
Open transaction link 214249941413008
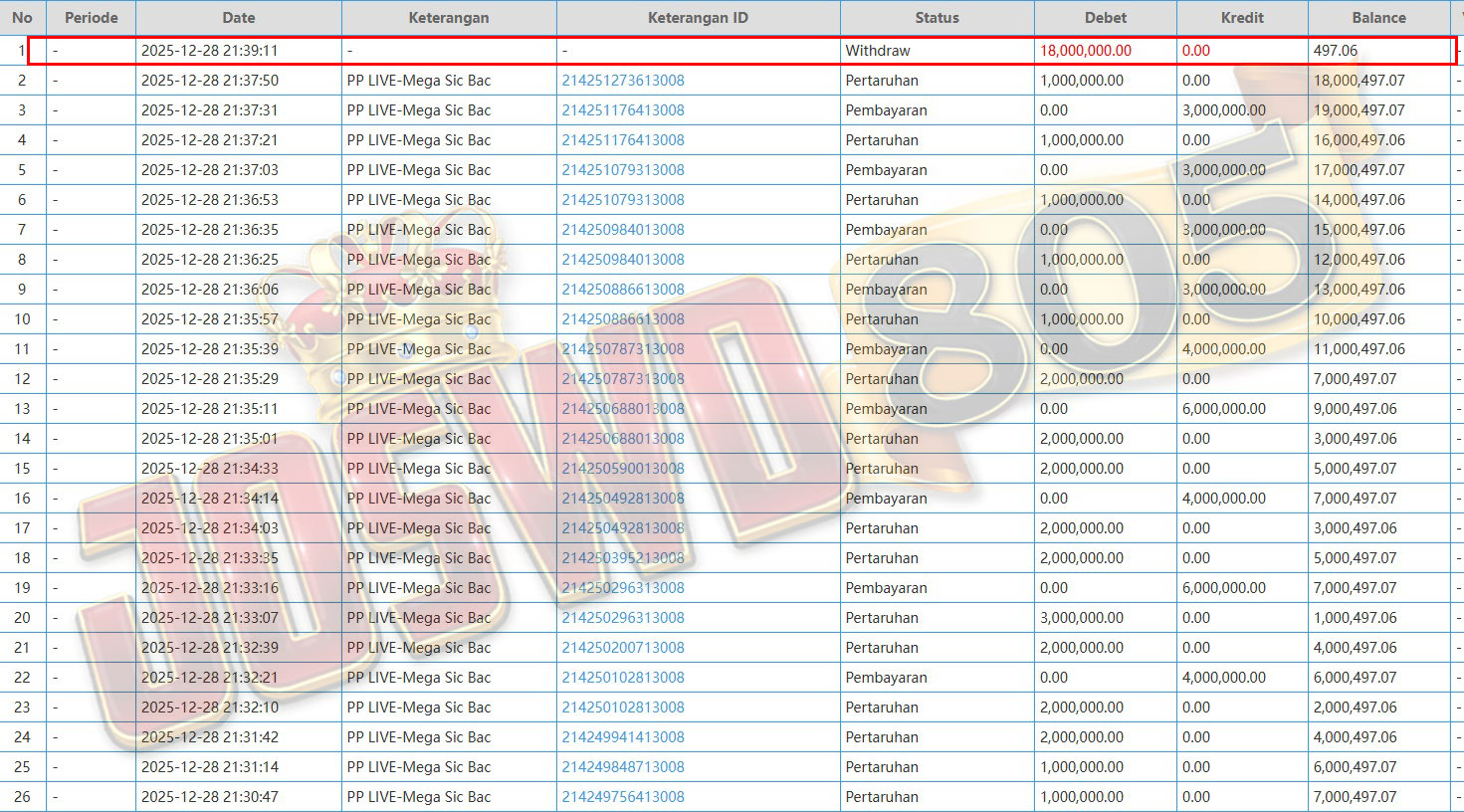(x=623, y=737)
